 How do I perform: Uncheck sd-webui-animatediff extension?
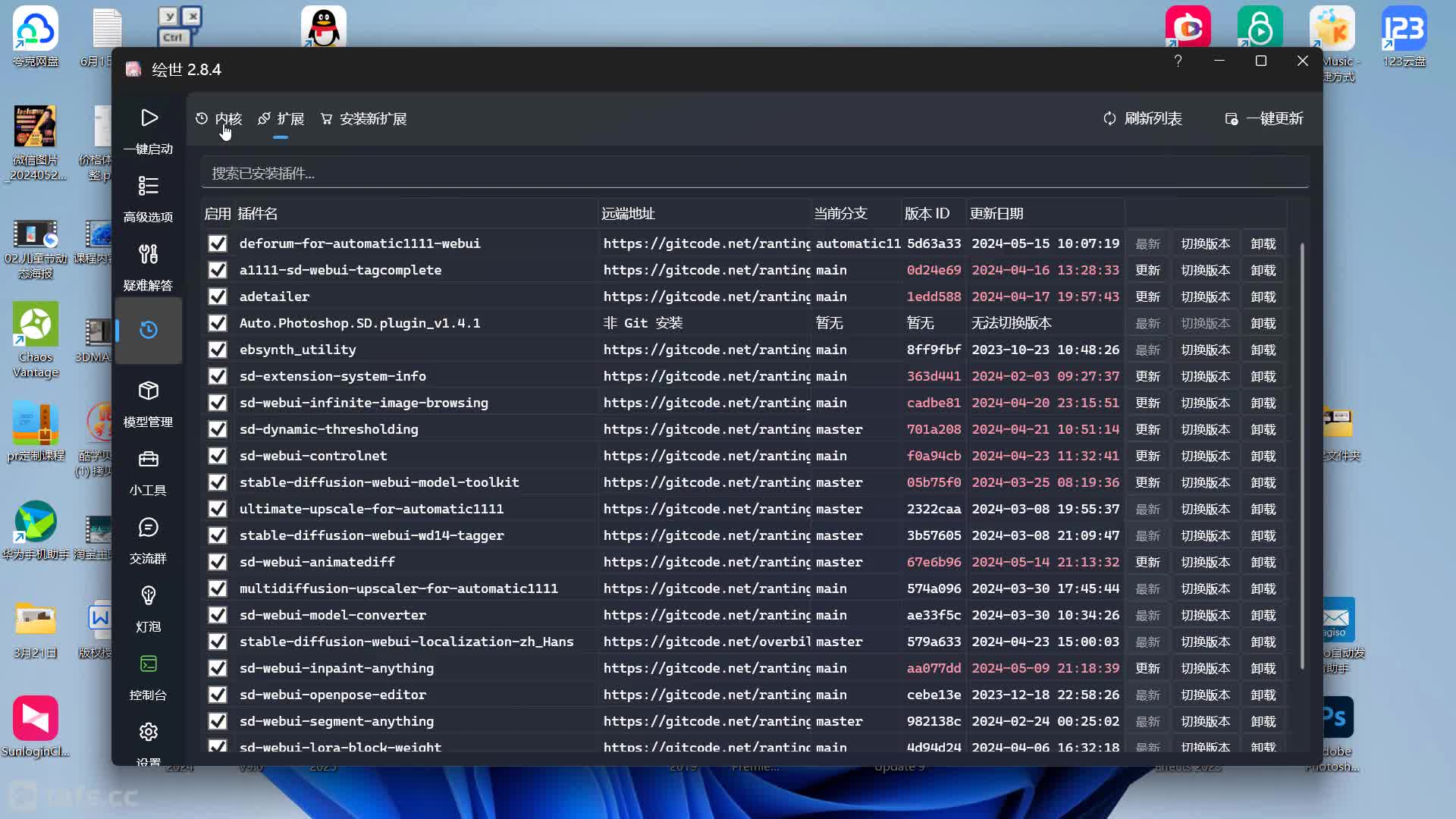pos(218,562)
